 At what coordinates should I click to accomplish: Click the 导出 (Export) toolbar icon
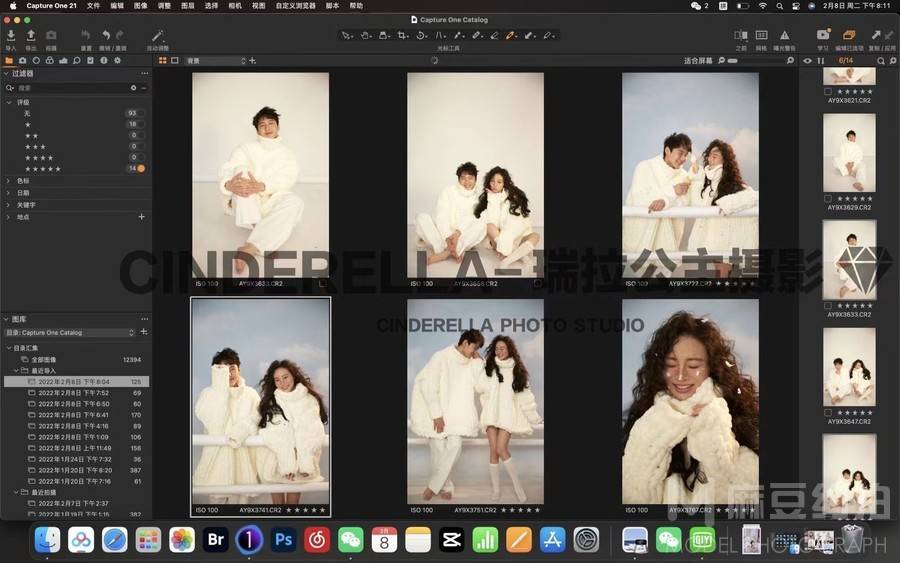tap(31, 36)
